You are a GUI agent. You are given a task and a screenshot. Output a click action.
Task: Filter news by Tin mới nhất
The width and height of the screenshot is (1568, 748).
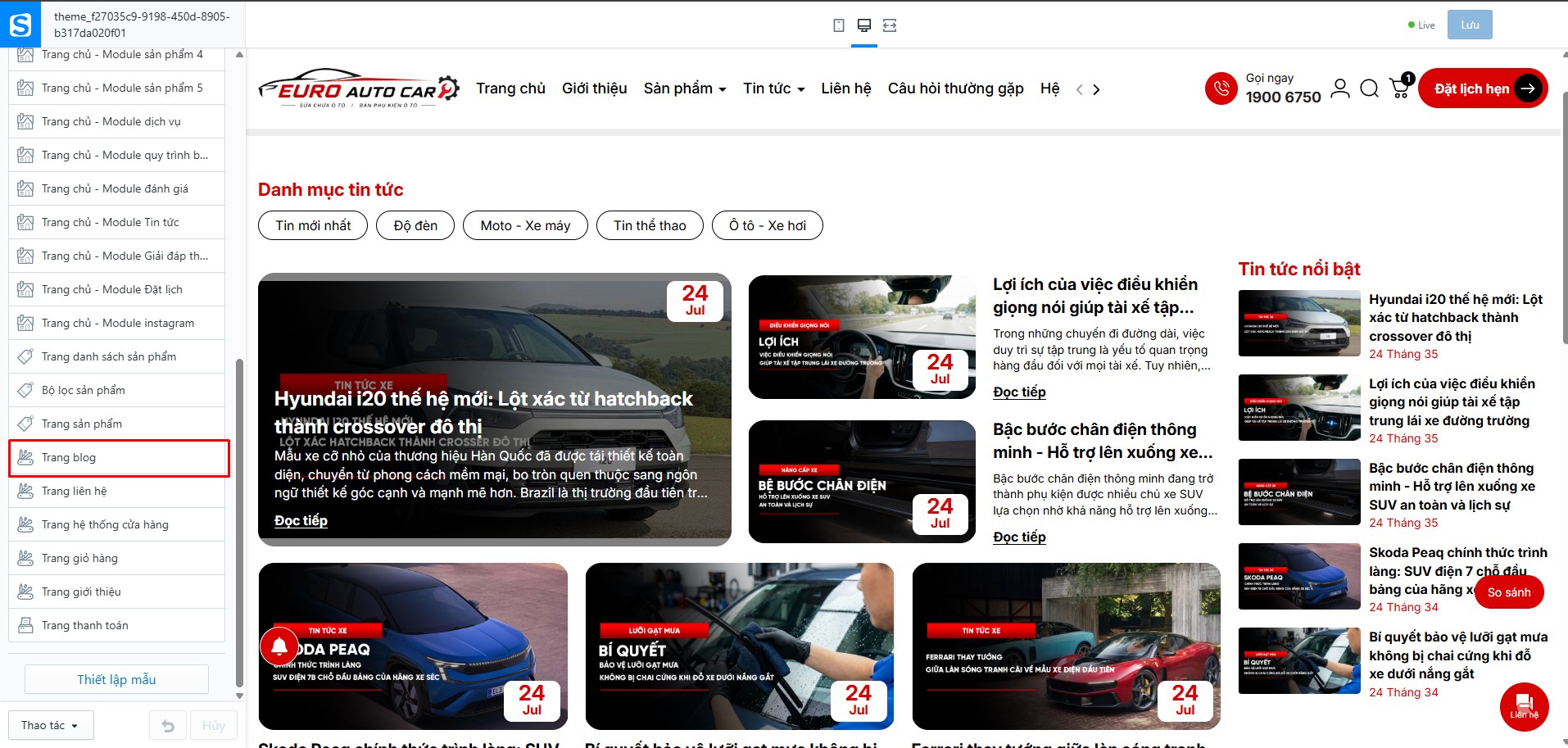pos(313,225)
